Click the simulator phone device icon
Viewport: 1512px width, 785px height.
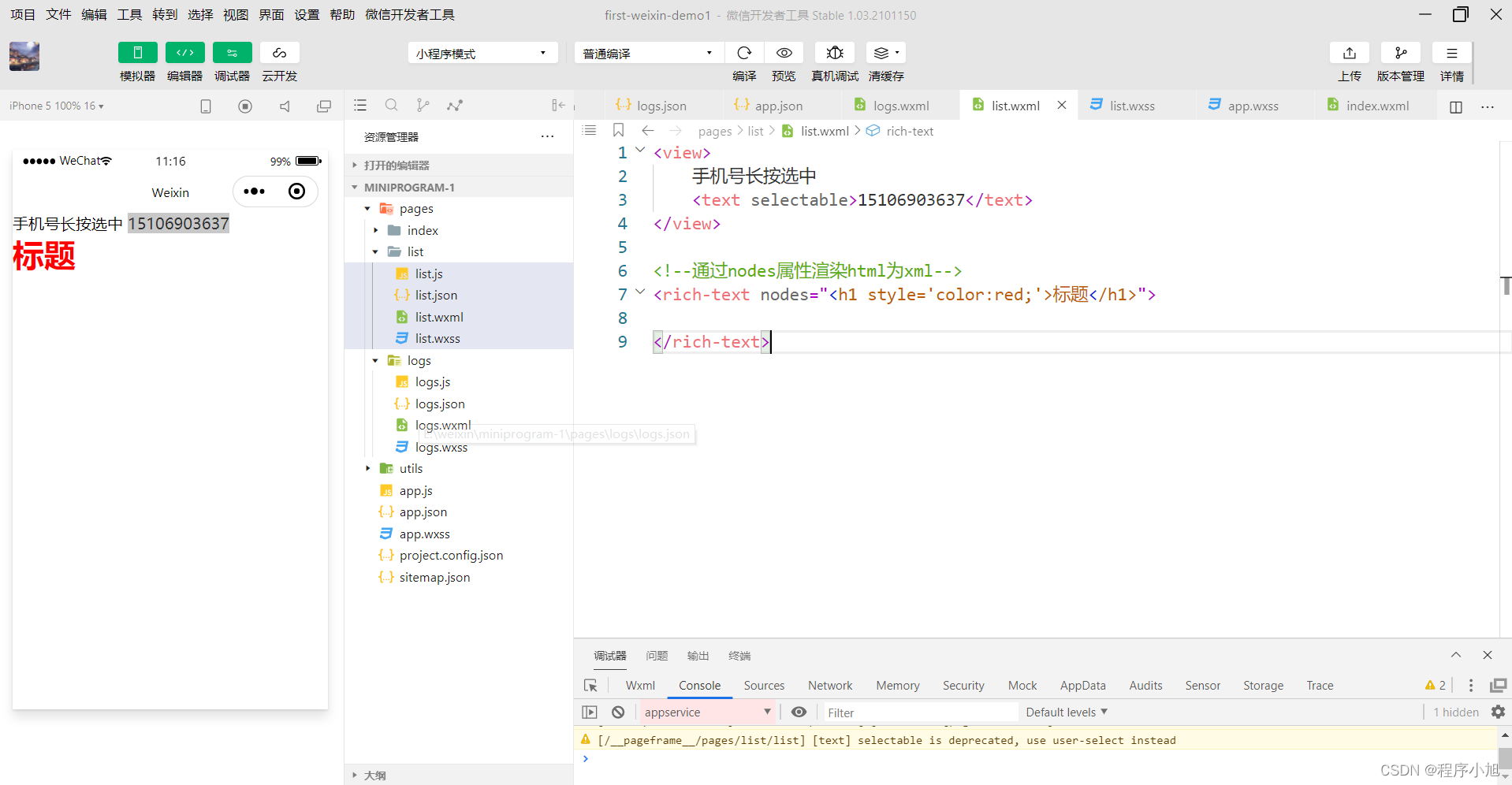[206, 106]
